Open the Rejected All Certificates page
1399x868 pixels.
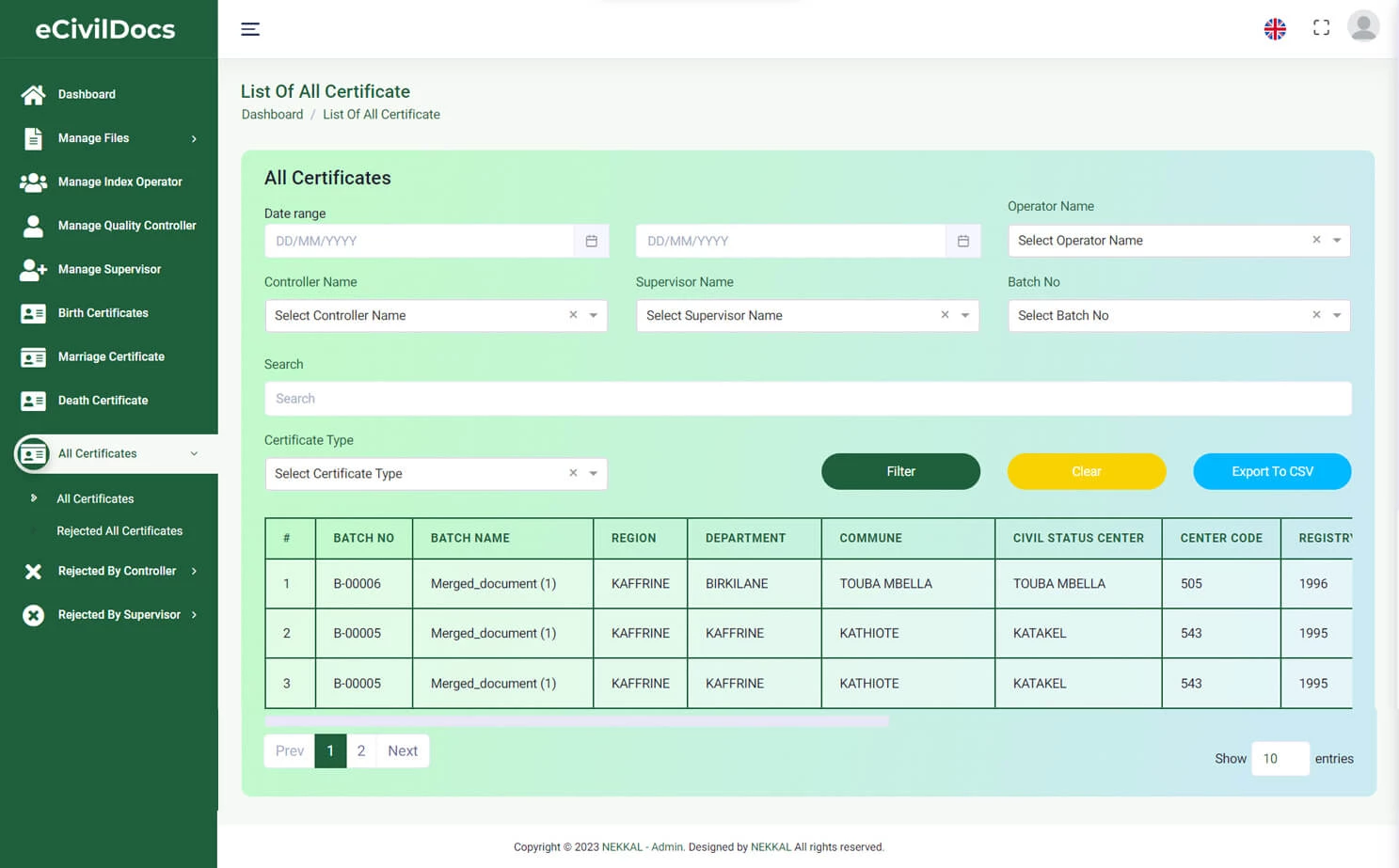[119, 530]
